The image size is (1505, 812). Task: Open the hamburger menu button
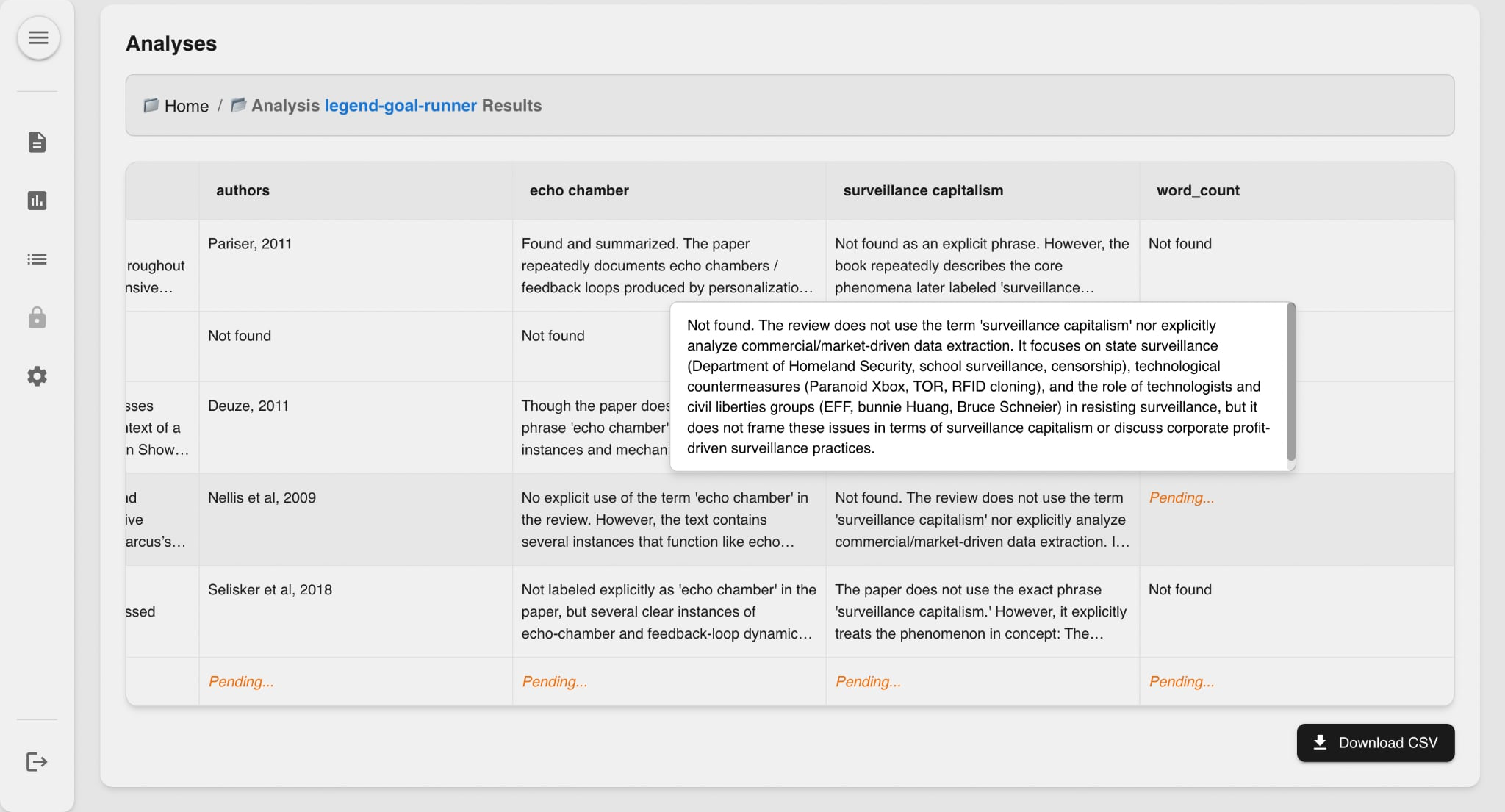[38, 38]
